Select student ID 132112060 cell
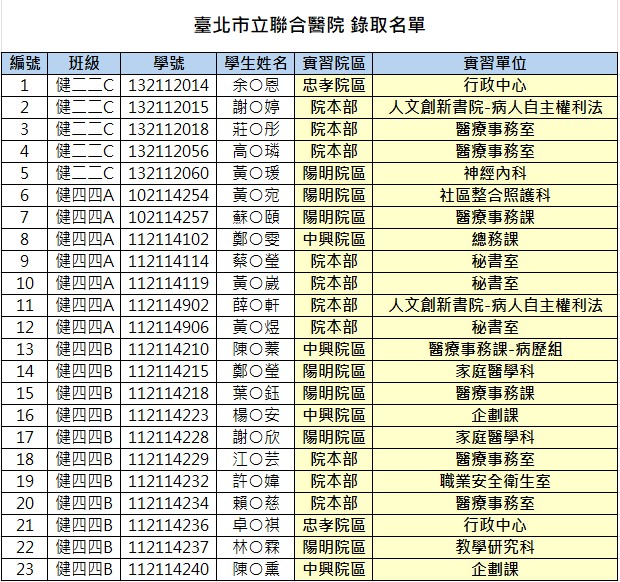Image resolution: width=620 pixels, height=582 pixels. coord(169,173)
